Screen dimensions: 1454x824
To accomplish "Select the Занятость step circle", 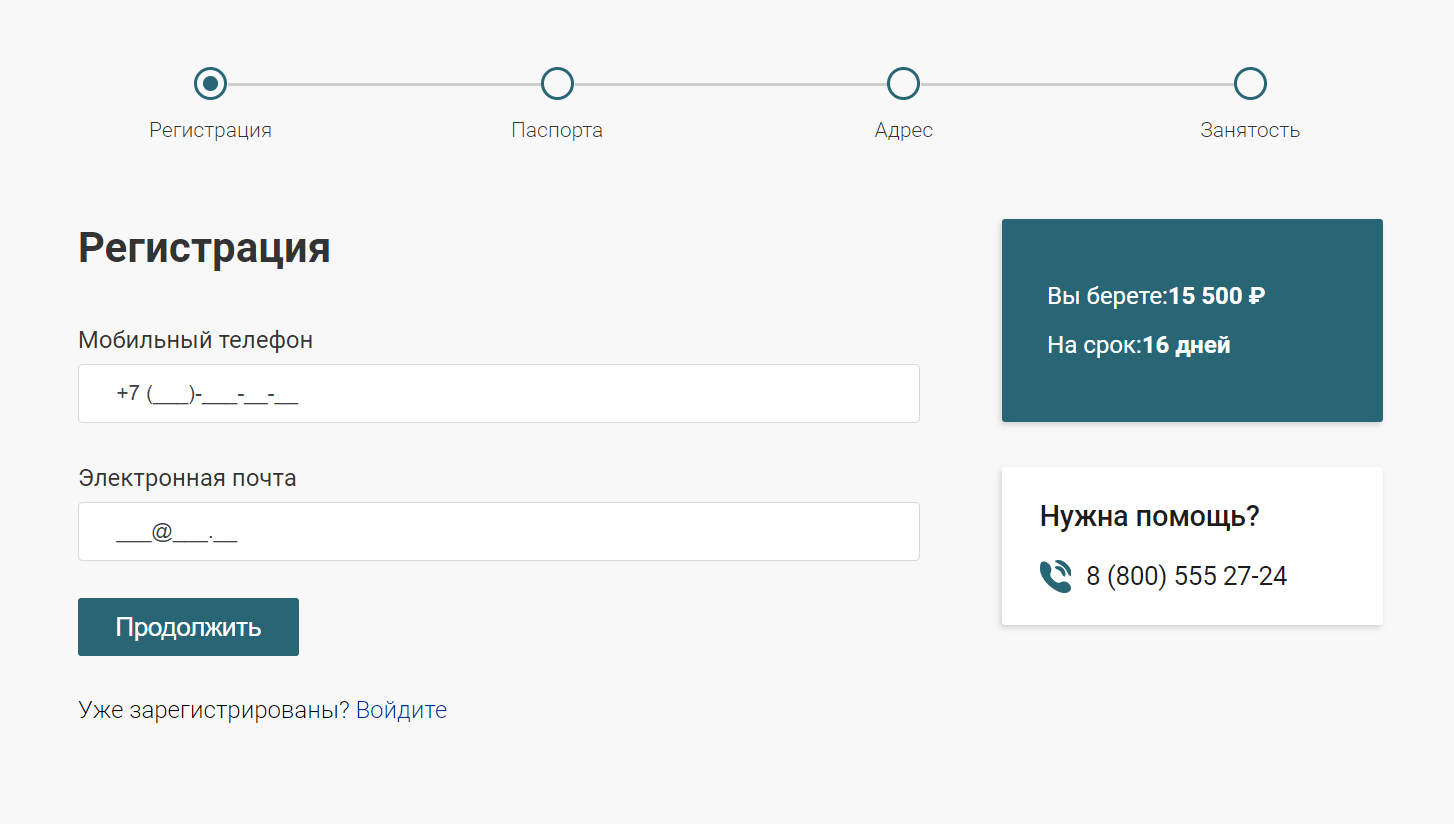I will coord(1250,83).
